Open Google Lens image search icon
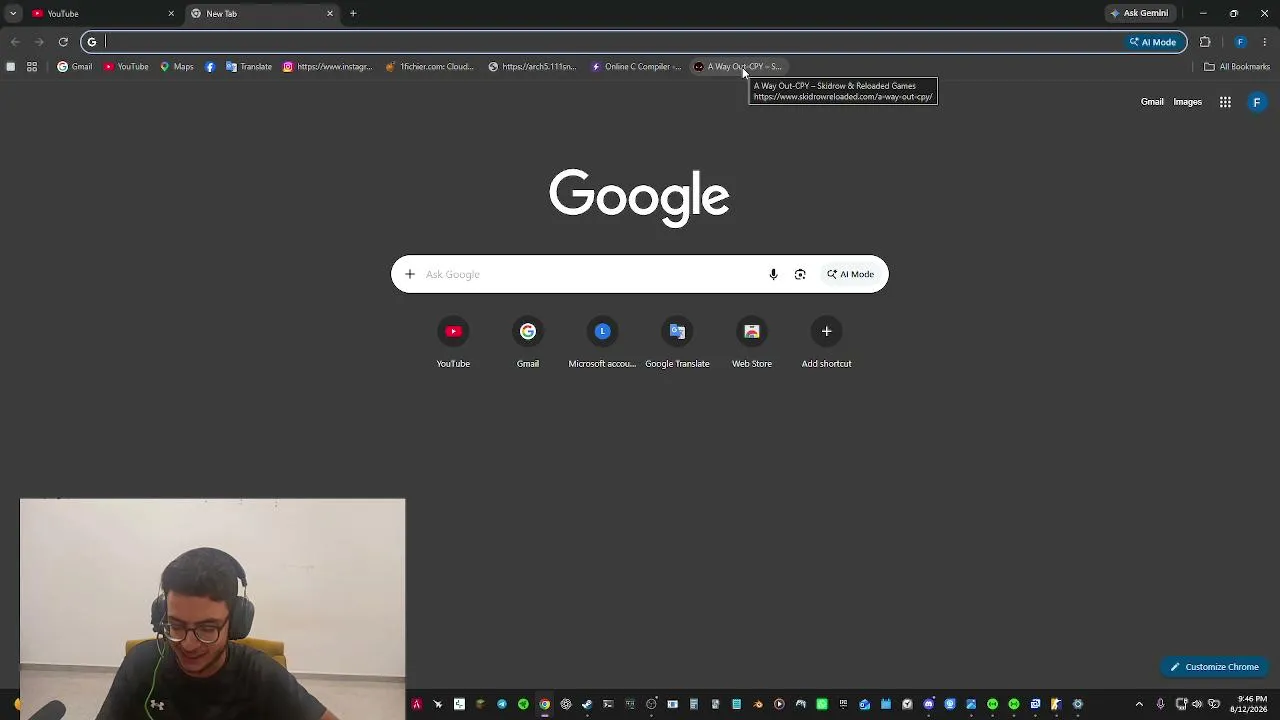Image resolution: width=1280 pixels, height=720 pixels. pyautogui.click(x=800, y=274)
